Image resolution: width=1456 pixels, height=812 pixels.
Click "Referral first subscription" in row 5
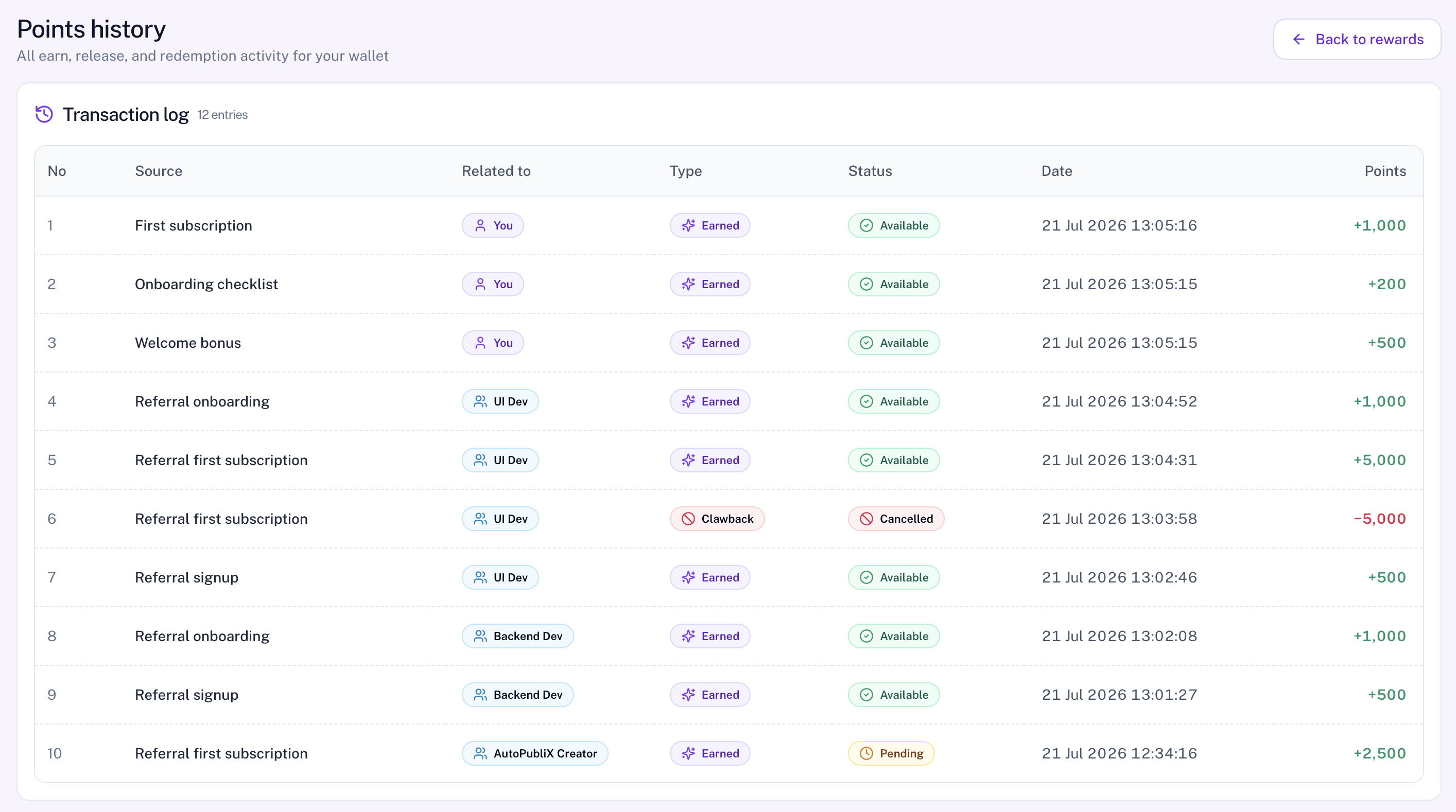pos(221,461)
